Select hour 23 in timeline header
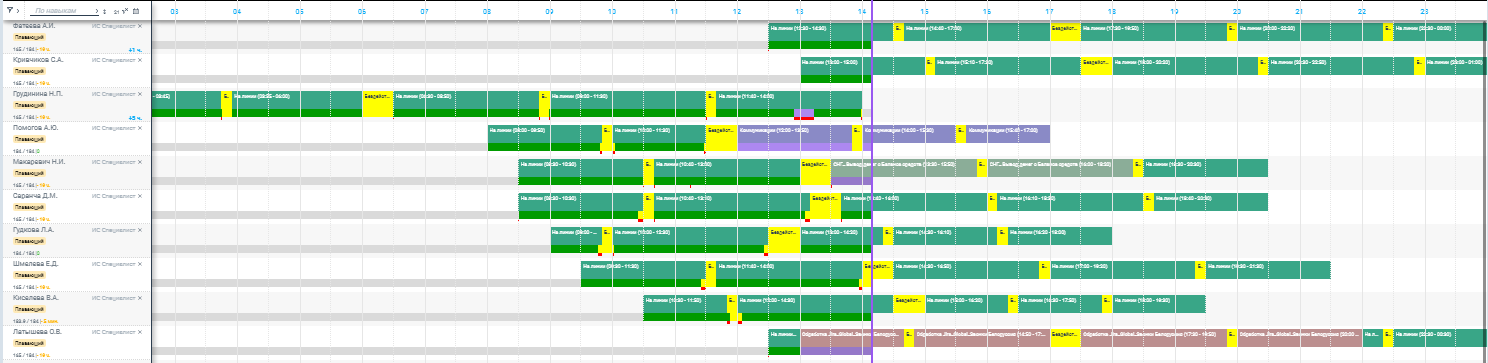 1424,11
